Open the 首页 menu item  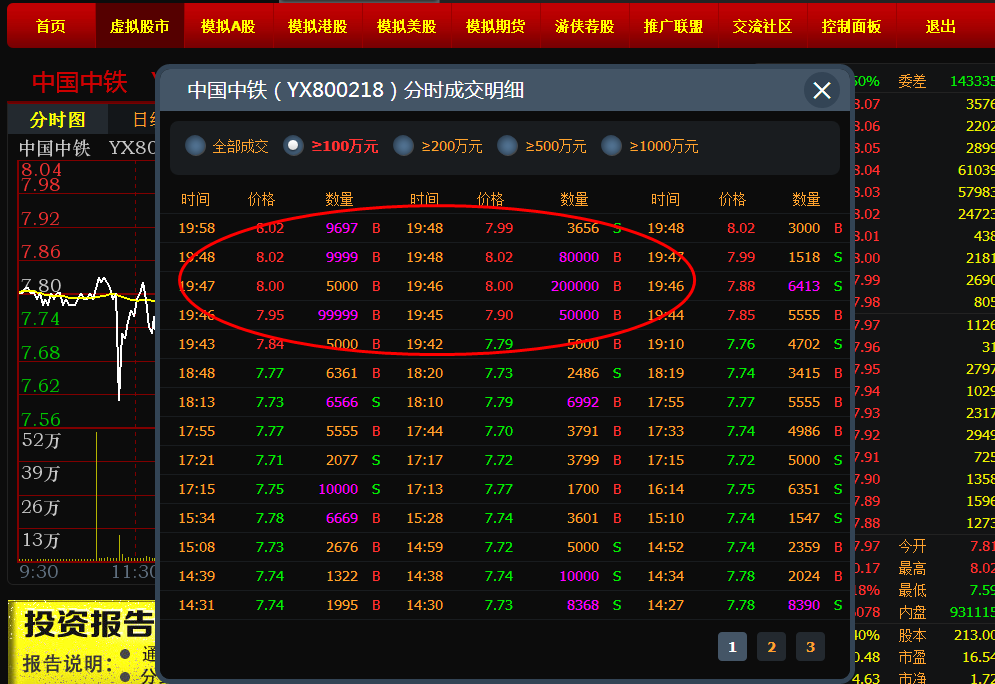tap(50, 26)
